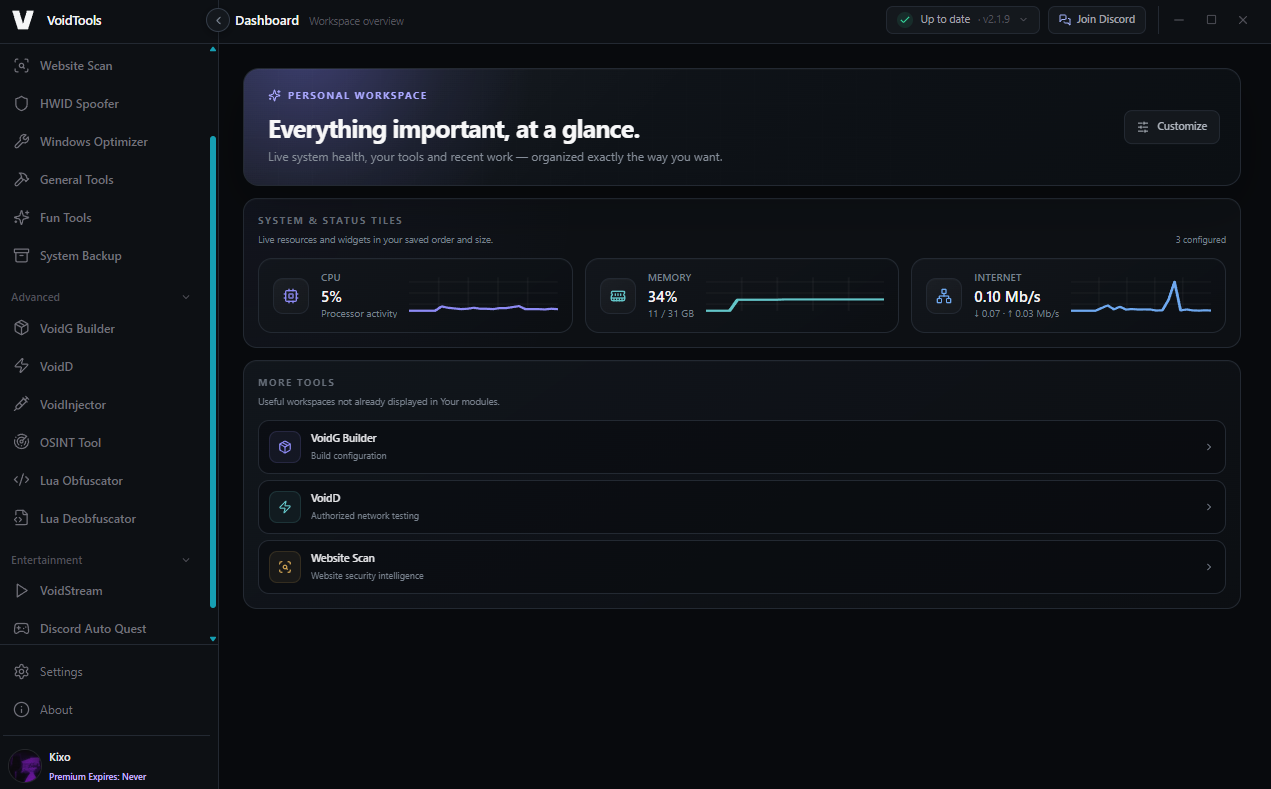Screen dimensions: 1271x789
Task: Select OSINT Tool in sidebar
Action: [104, 443]
